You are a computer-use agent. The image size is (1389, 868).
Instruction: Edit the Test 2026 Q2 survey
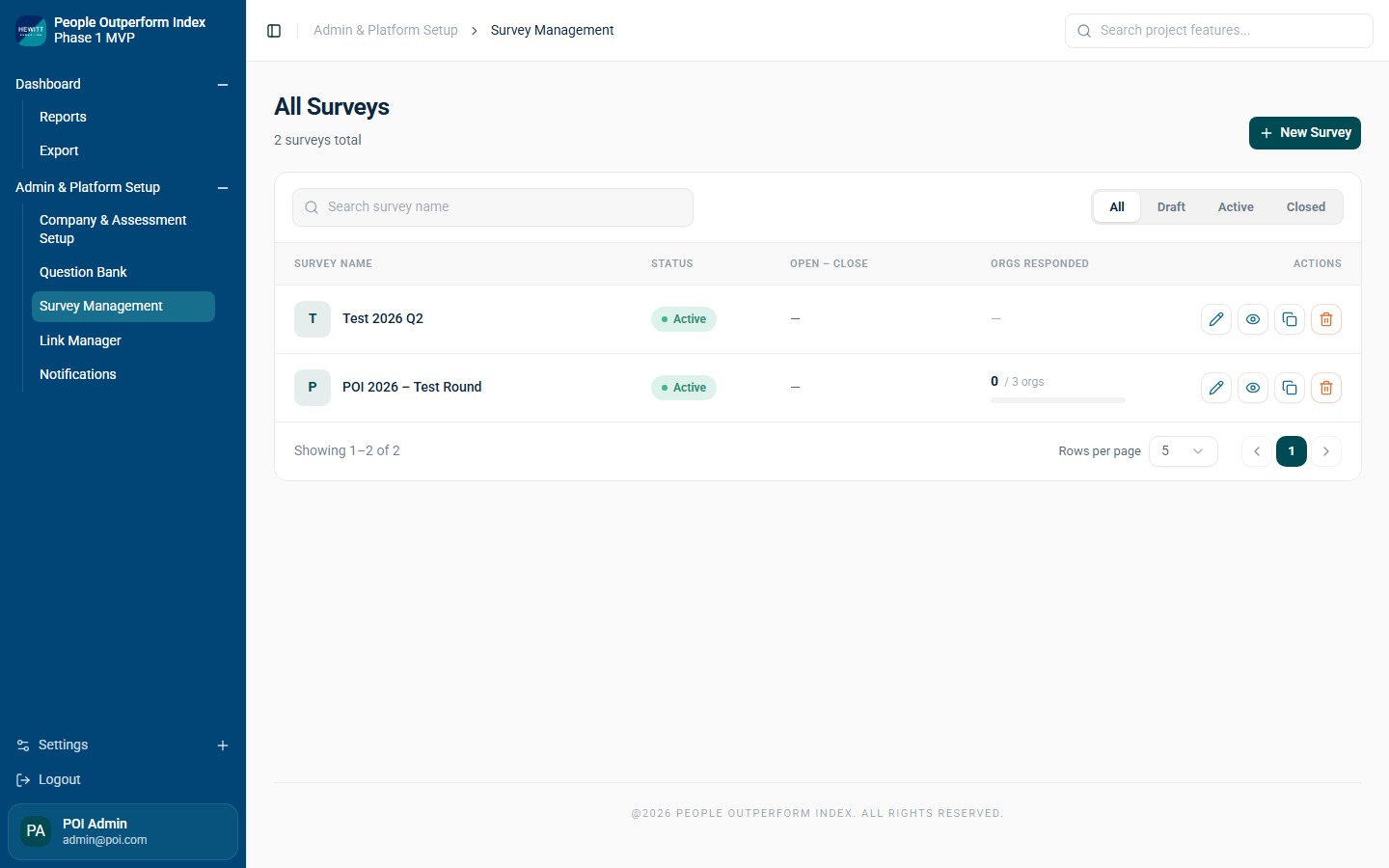[x=1216, y=319]
